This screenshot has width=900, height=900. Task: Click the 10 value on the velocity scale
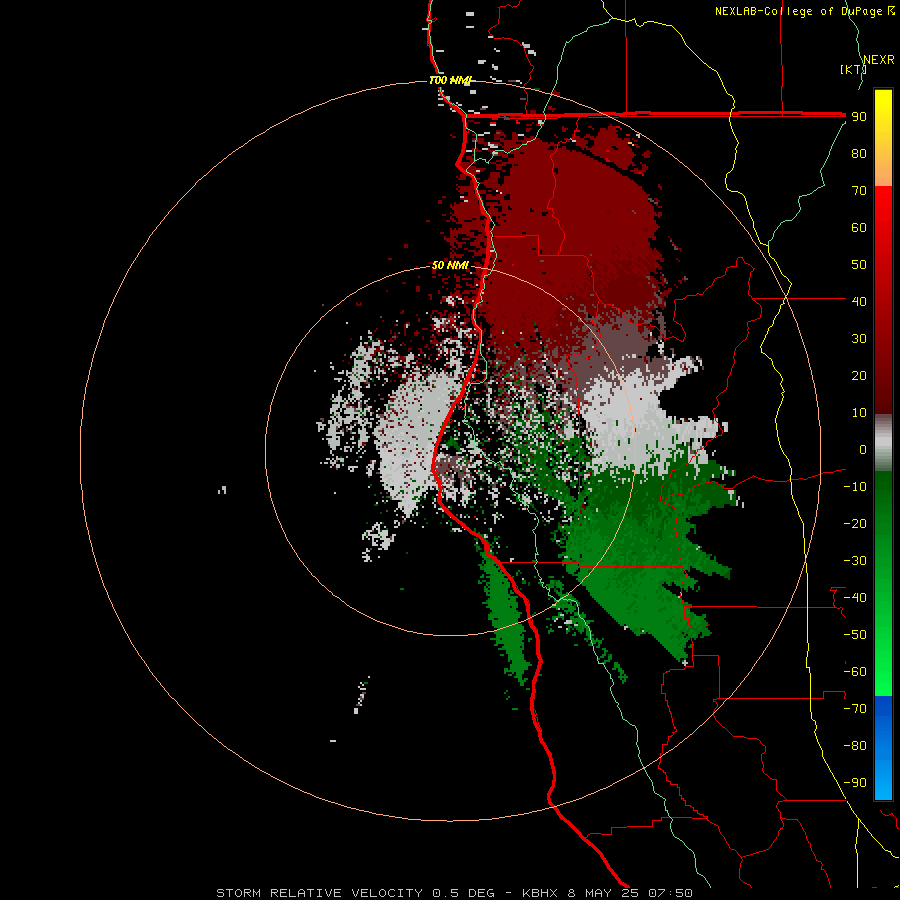(859, 413)
